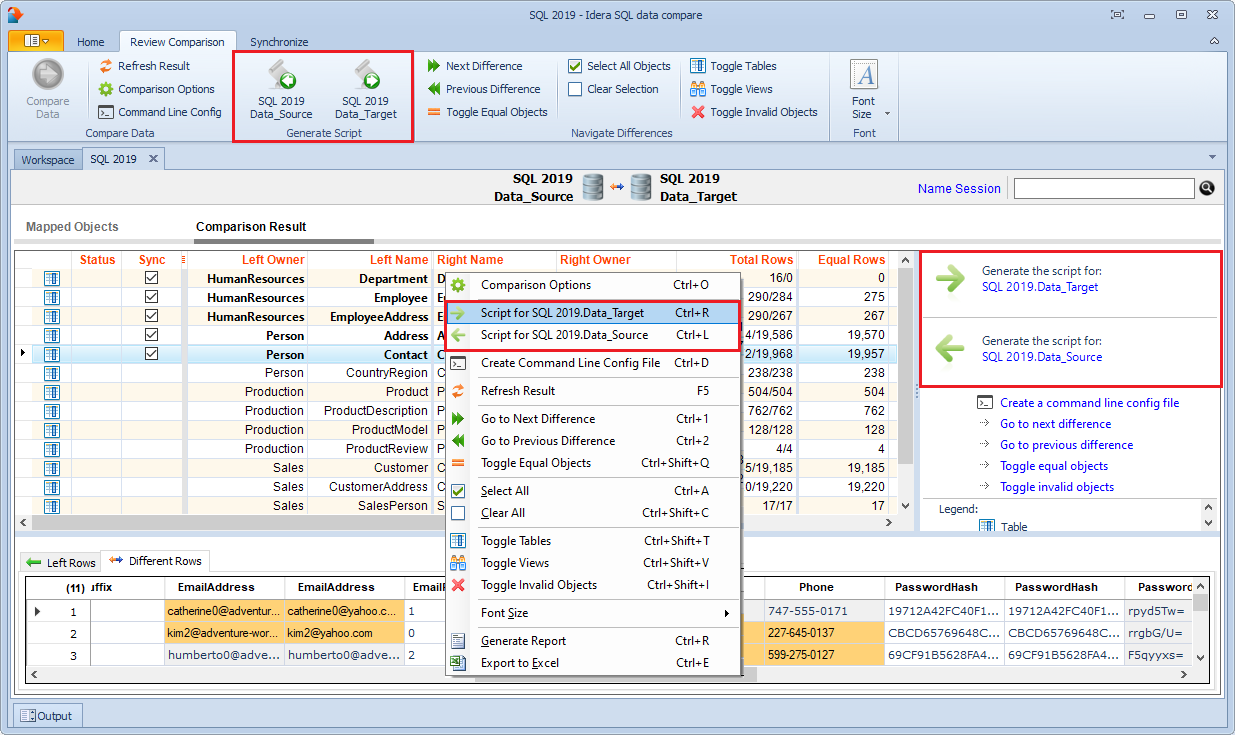
Task: Expand the Font Size submenu in context menu
Action: coord(592,613)
